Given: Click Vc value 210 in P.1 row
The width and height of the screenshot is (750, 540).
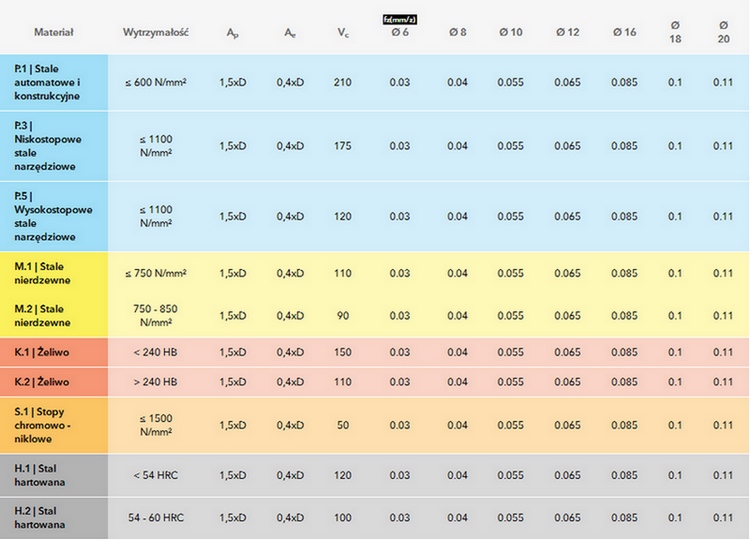Looking at the screenshot, I should pyautogui.click(x=343, y=82).
